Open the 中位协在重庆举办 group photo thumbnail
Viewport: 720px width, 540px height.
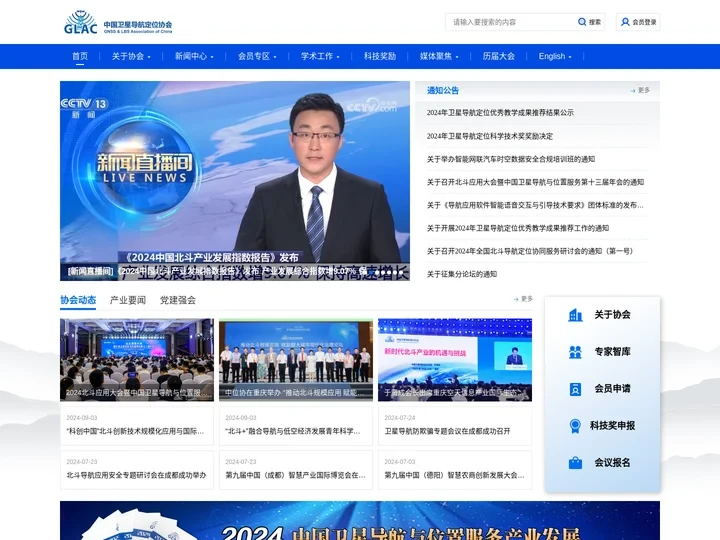[x=296, y=360]
